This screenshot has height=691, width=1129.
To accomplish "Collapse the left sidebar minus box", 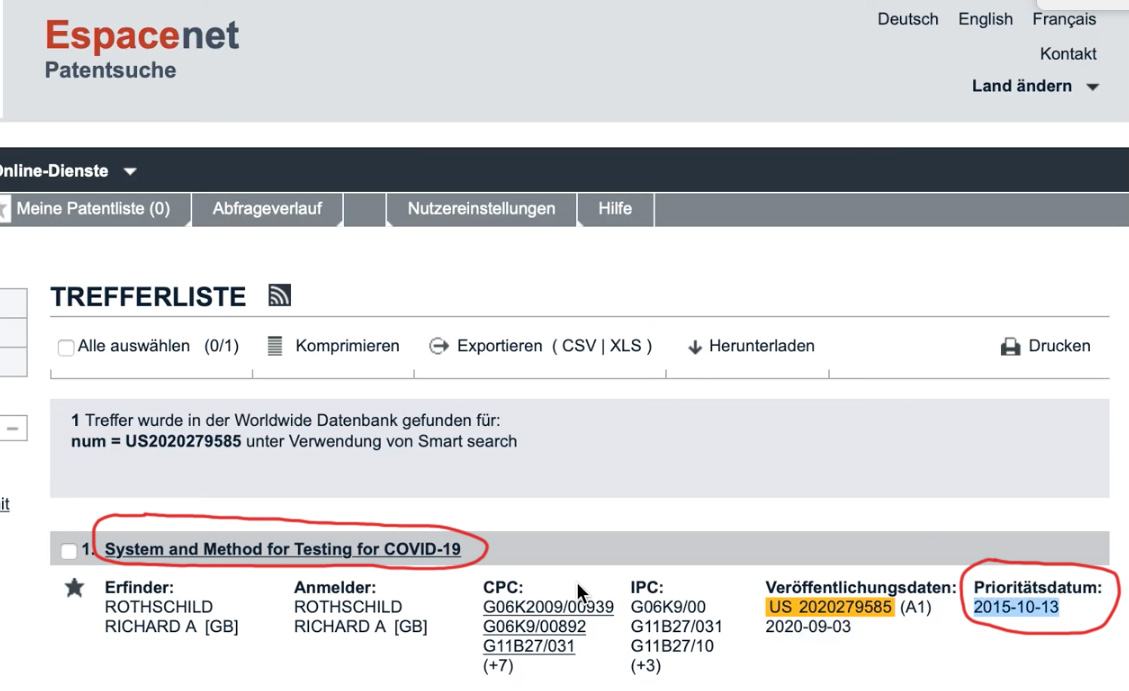I will 13,429.
